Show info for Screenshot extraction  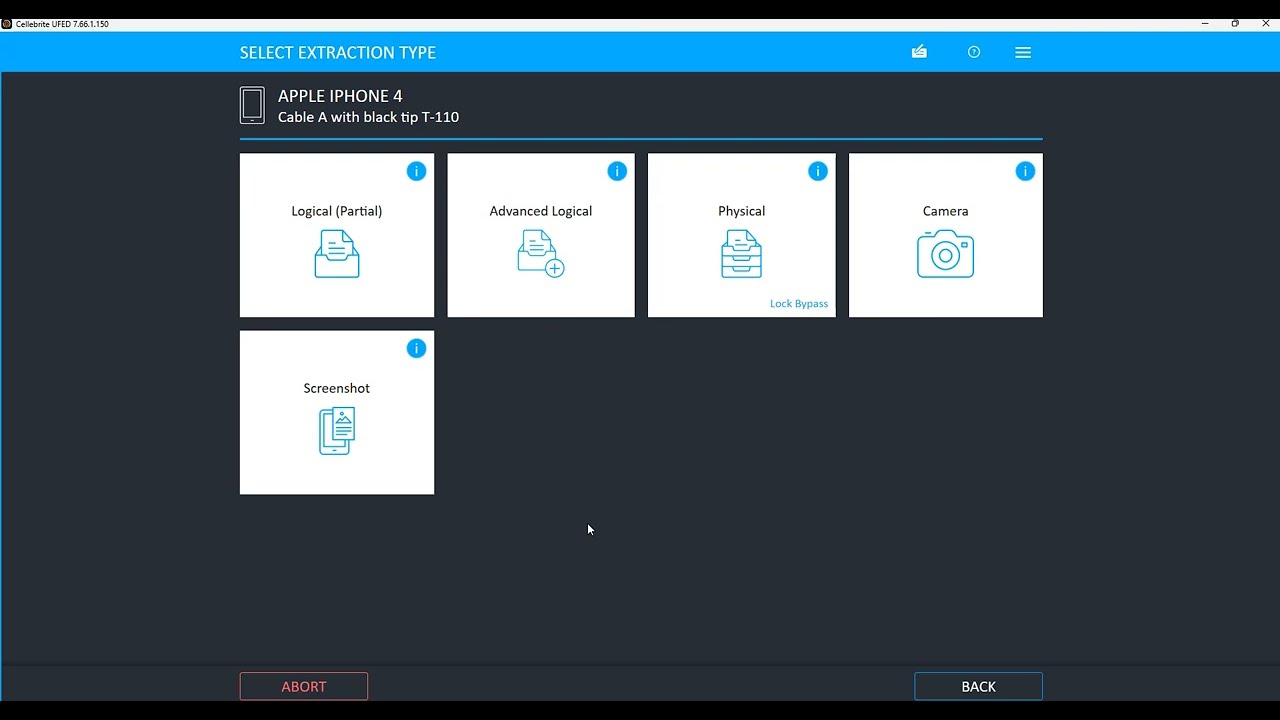click(x=416, y=348)
